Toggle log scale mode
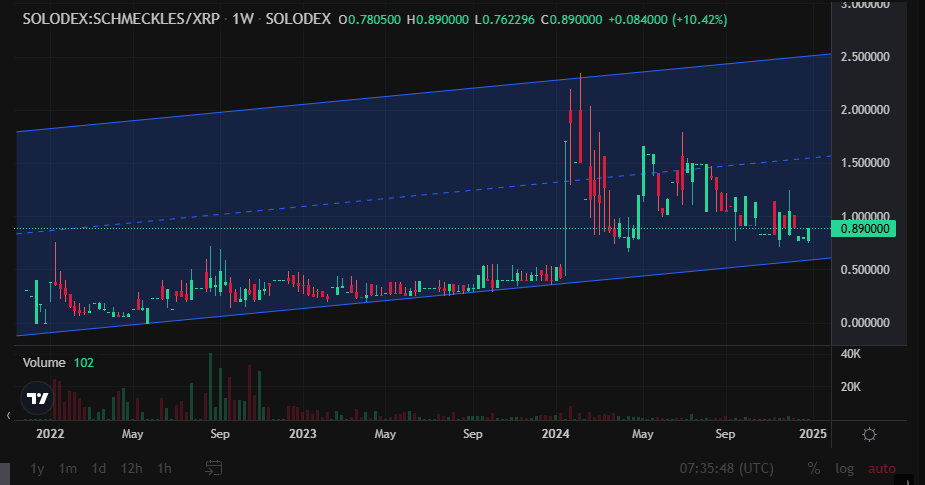The height and width of the screenshot is (485, 925). [x=844, y=468]
